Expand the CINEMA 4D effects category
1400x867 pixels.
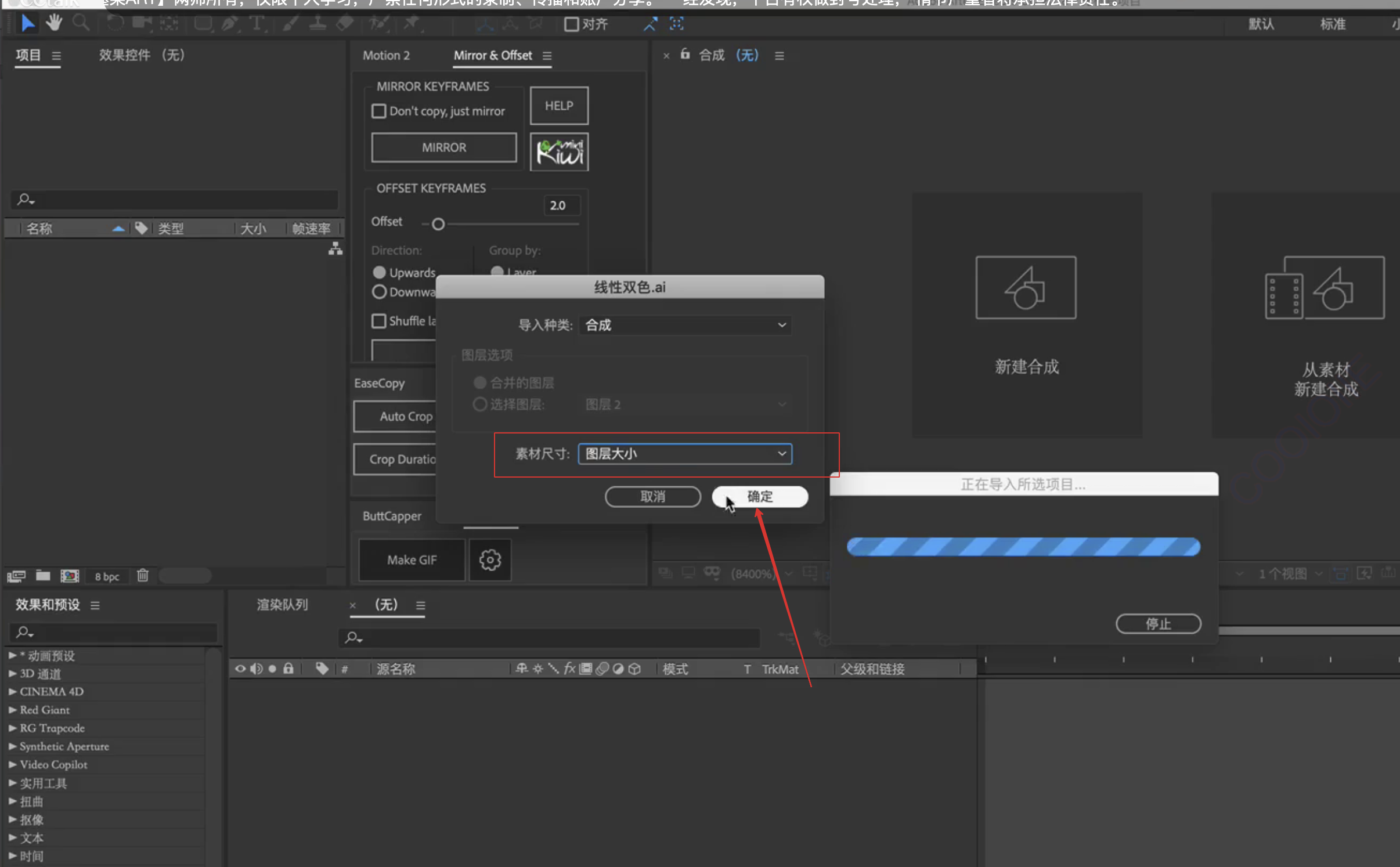[12, 691]
